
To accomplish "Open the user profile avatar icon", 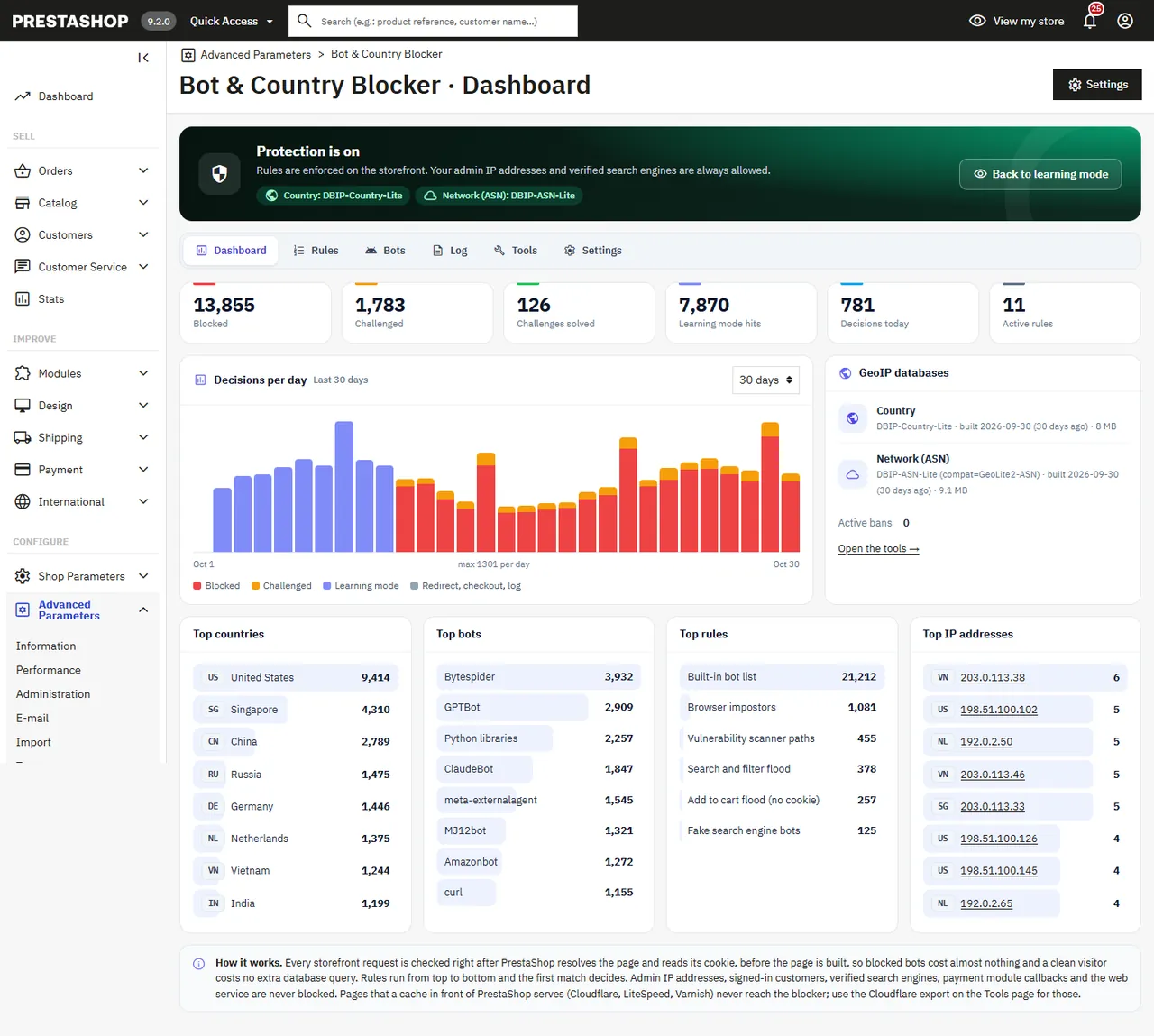I will pyautogui.click(x=1125, y=21).
